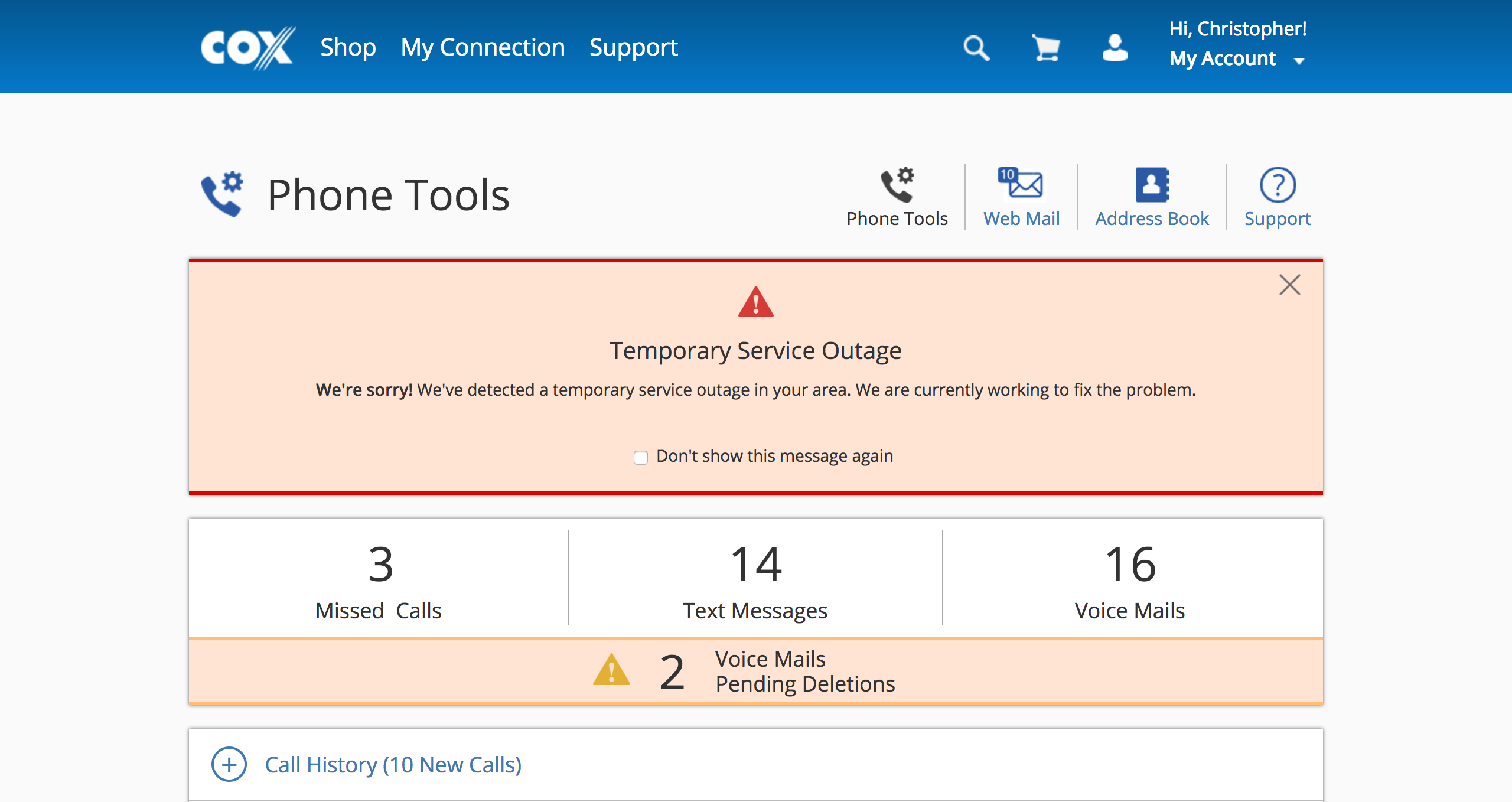Click the Phone Tools handset-gear icon in toolbar

(897, 185)
